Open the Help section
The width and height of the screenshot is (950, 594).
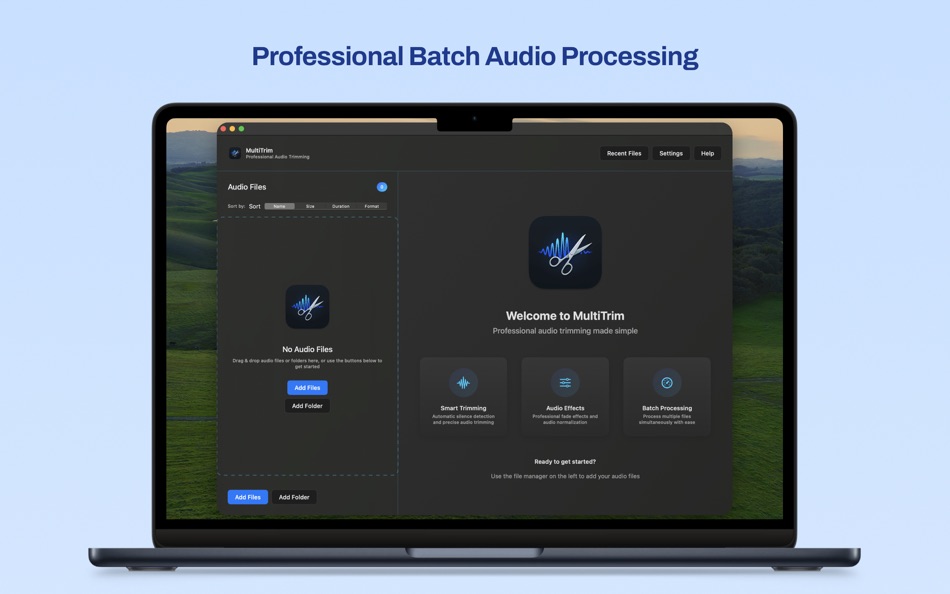[707, 153]
